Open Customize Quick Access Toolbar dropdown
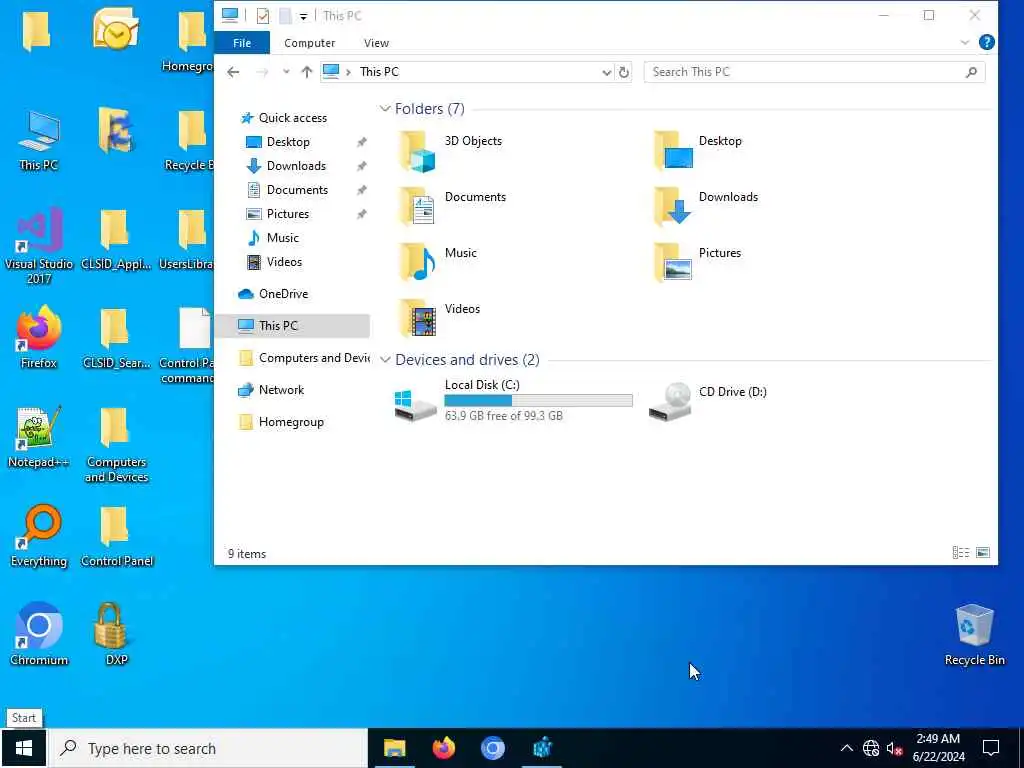This screenshot has width=1024, height=768. 303,16
